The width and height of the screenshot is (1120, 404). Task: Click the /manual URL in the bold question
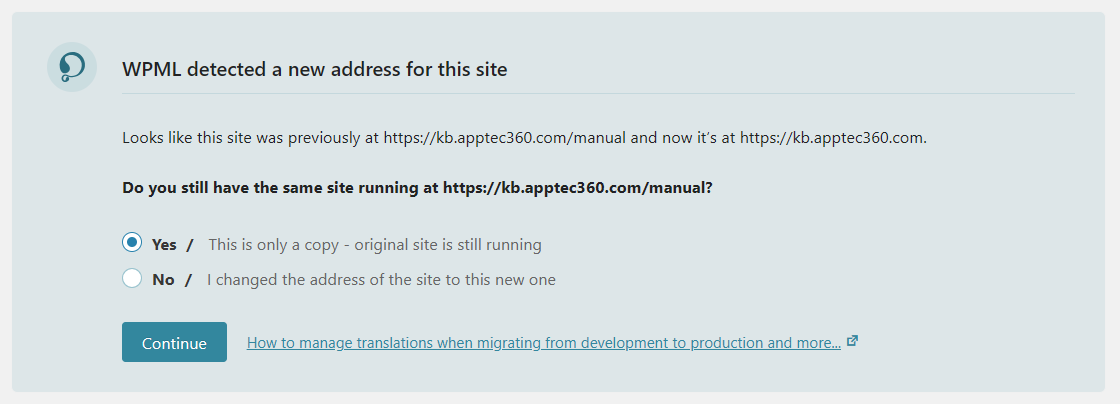576,187
